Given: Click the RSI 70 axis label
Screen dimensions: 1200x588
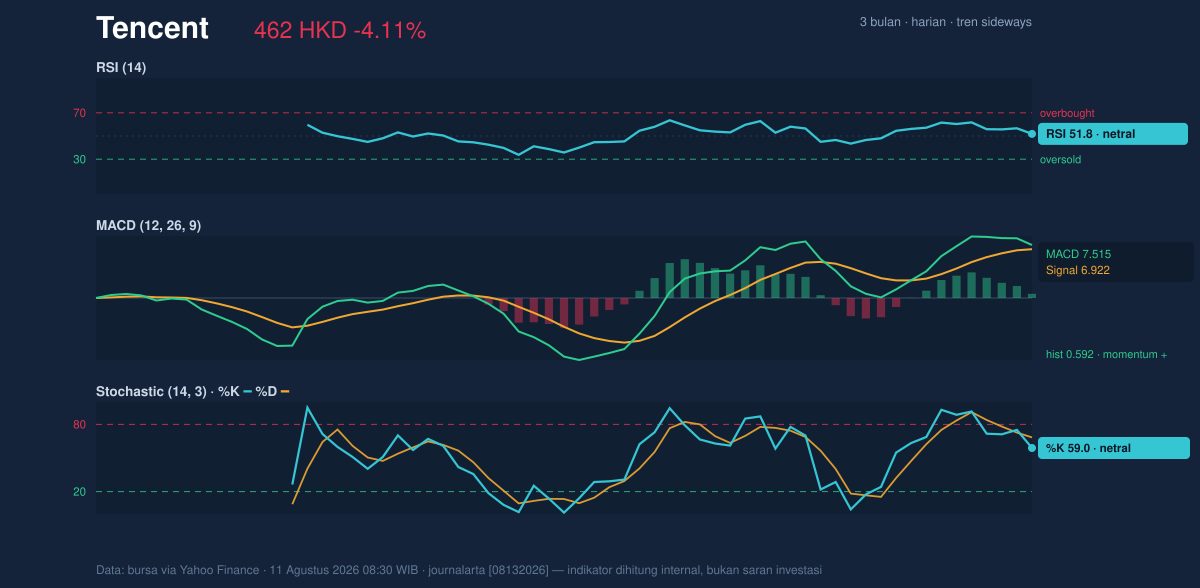Looking at the screenshot, I should pos(79,113).
